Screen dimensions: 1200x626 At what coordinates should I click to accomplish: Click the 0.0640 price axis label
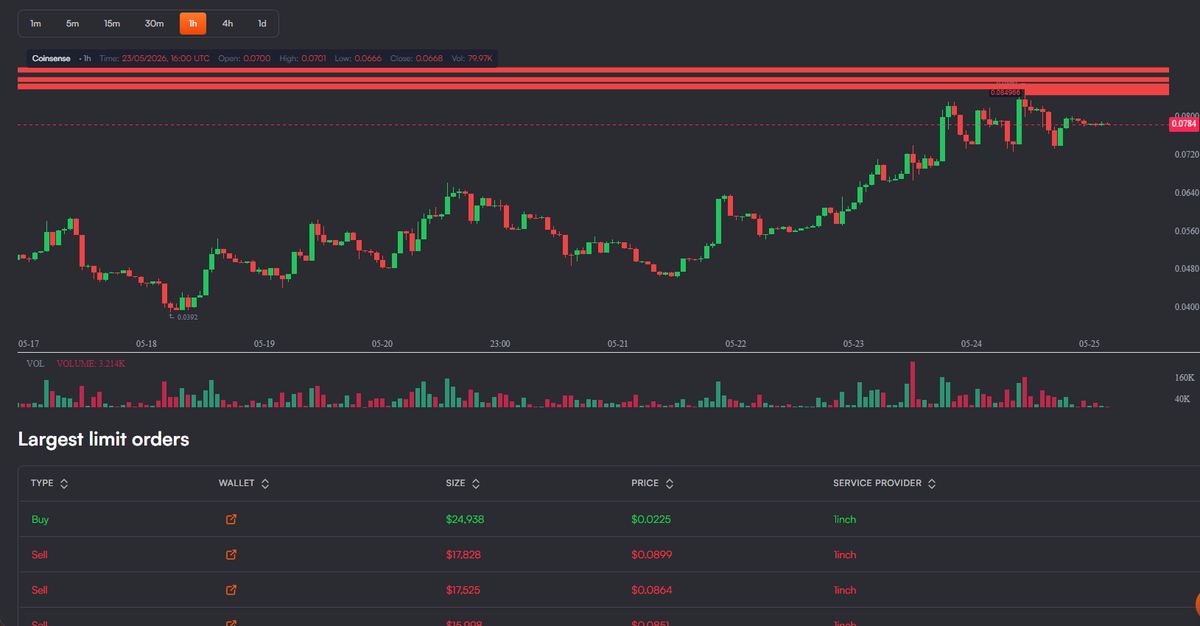(1186, 193)
